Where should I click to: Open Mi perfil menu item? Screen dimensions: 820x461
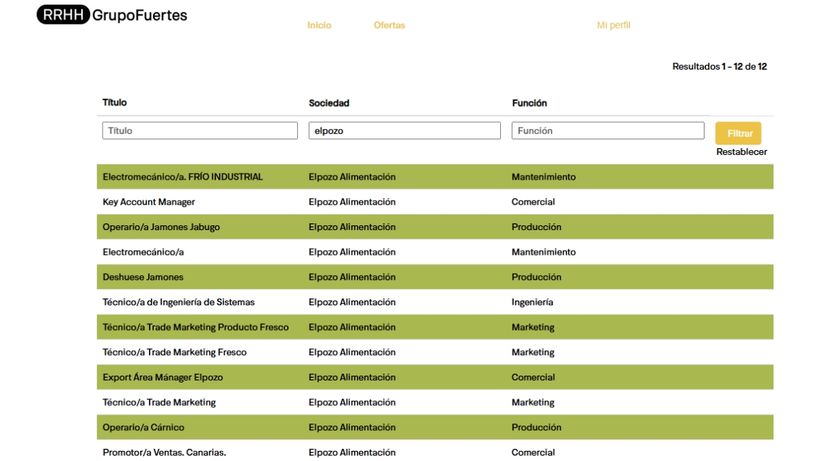(x=613, y=25)
